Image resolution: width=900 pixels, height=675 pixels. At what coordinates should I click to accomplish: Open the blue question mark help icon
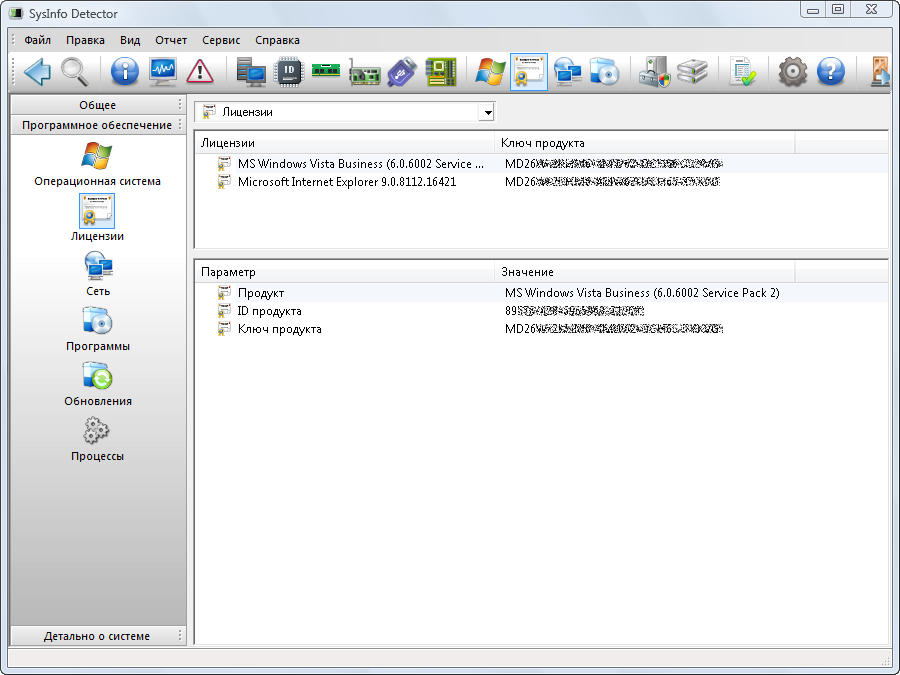point(831,72)
